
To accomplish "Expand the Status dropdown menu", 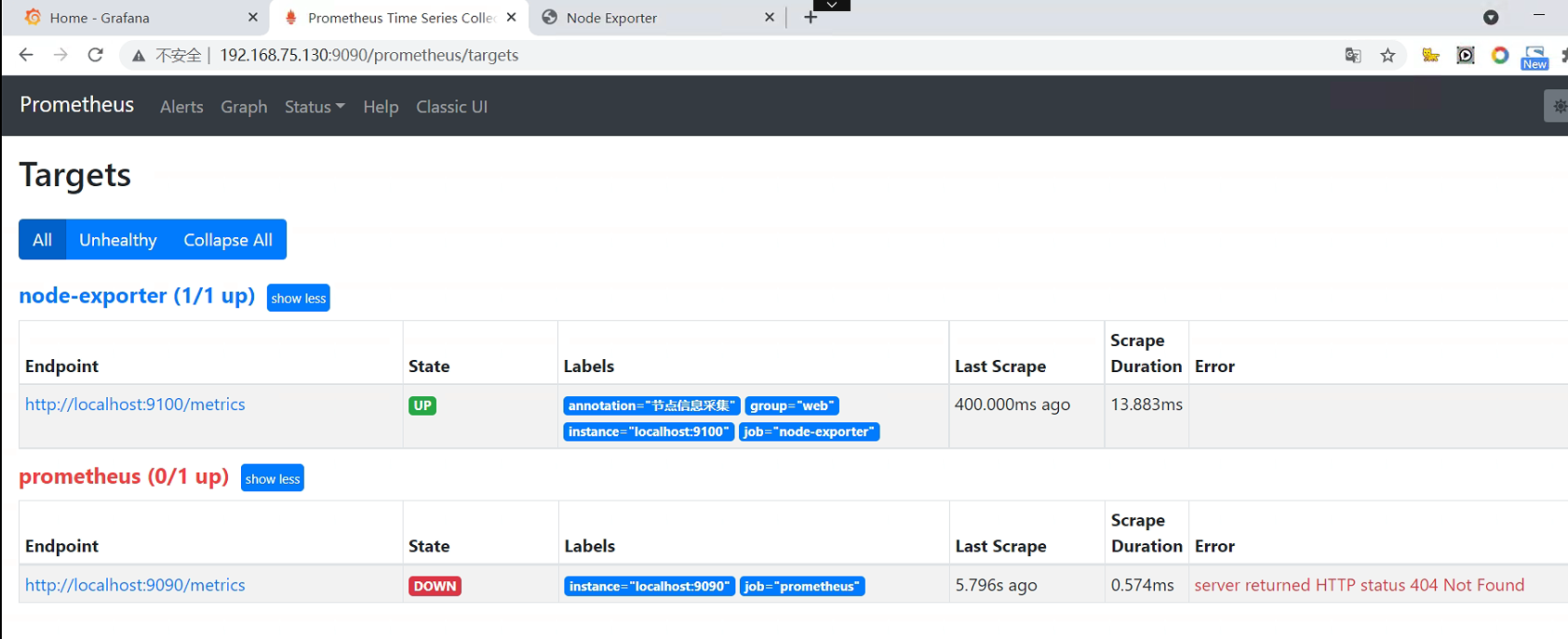I will point(315,107).
